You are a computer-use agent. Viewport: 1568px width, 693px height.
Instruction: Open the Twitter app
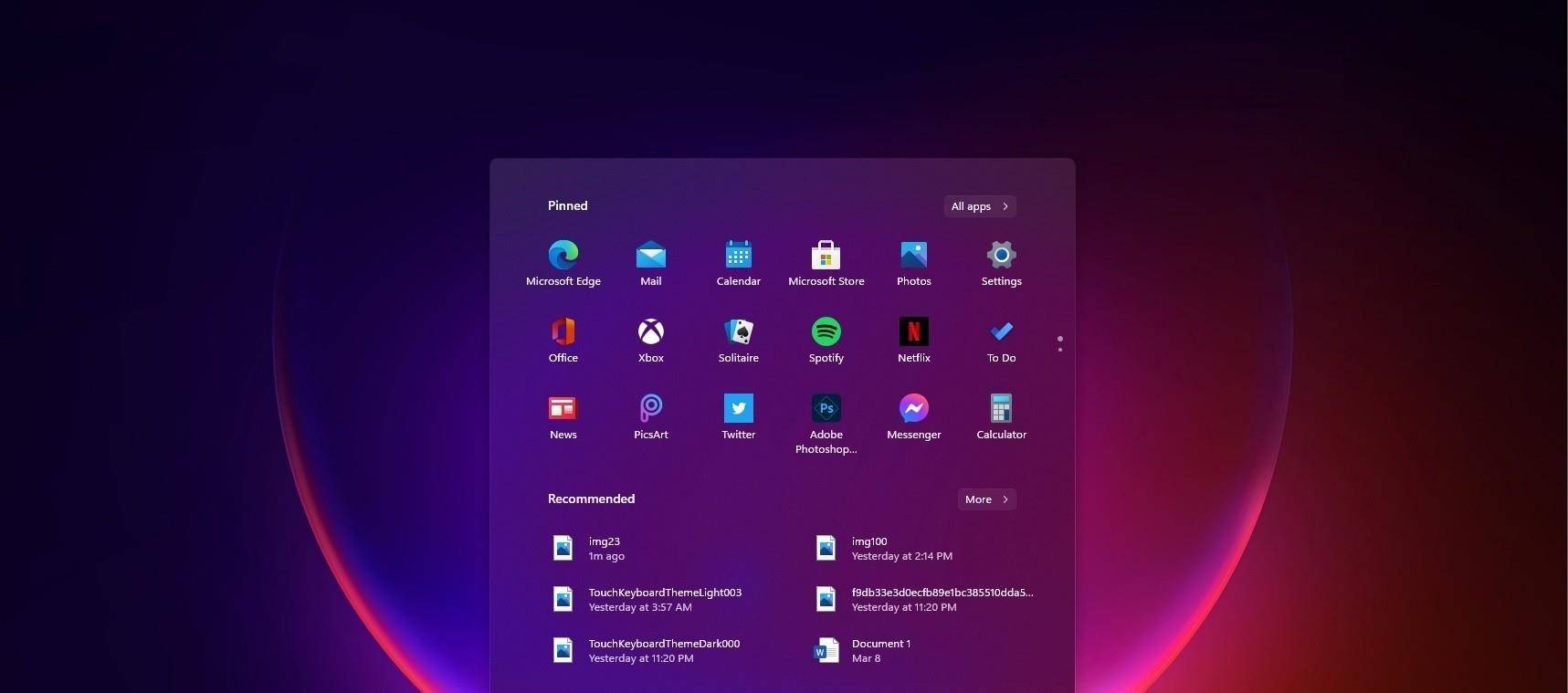coord(739,416)
